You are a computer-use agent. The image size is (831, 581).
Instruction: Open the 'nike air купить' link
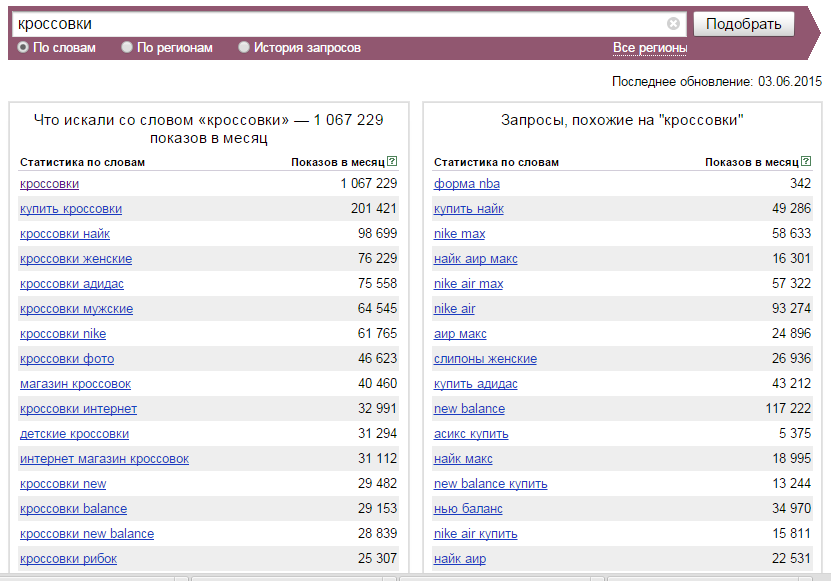475,533
